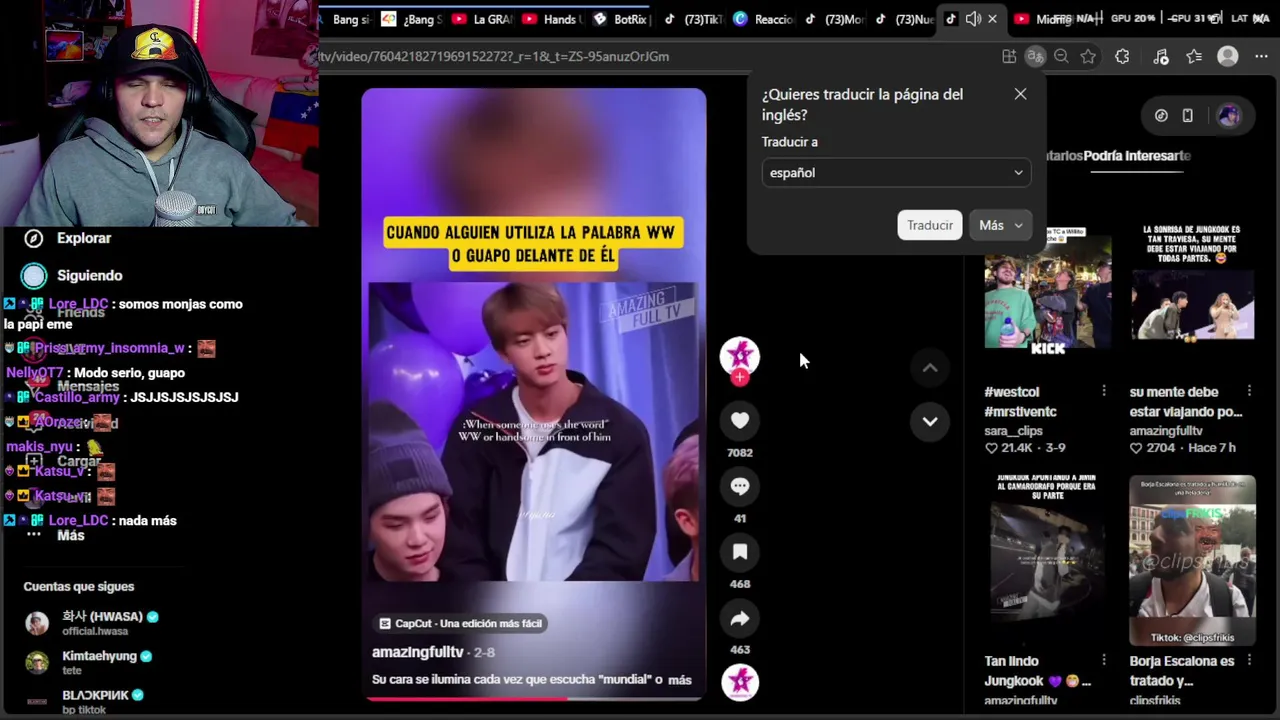Go to next video with down arrow
This screenshot has height=720, width=1280.
[930, 421]
